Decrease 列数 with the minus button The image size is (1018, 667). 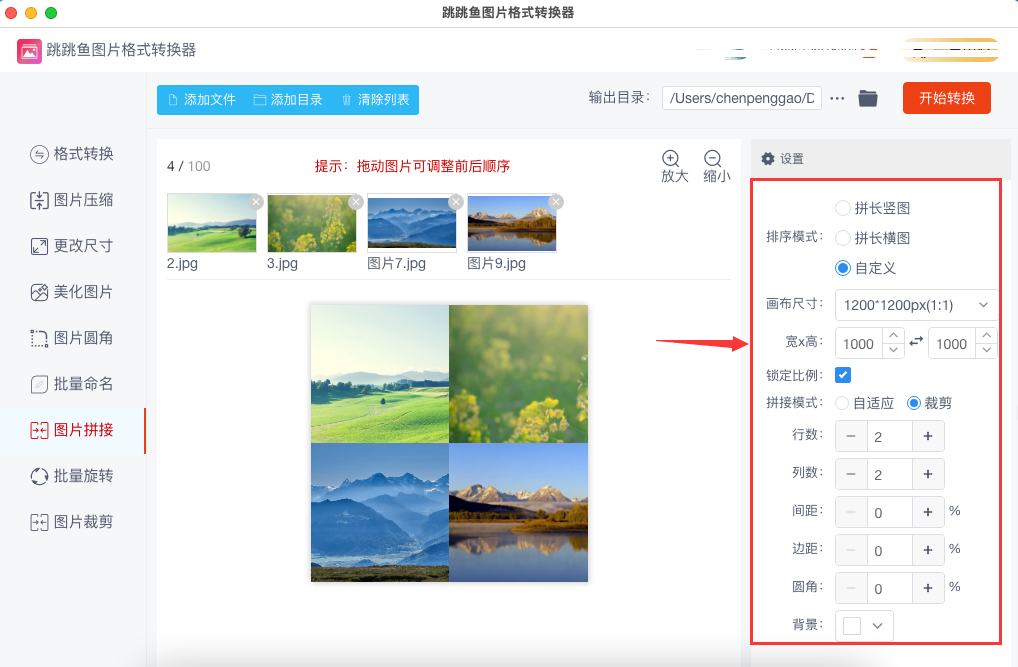point(851,475)
